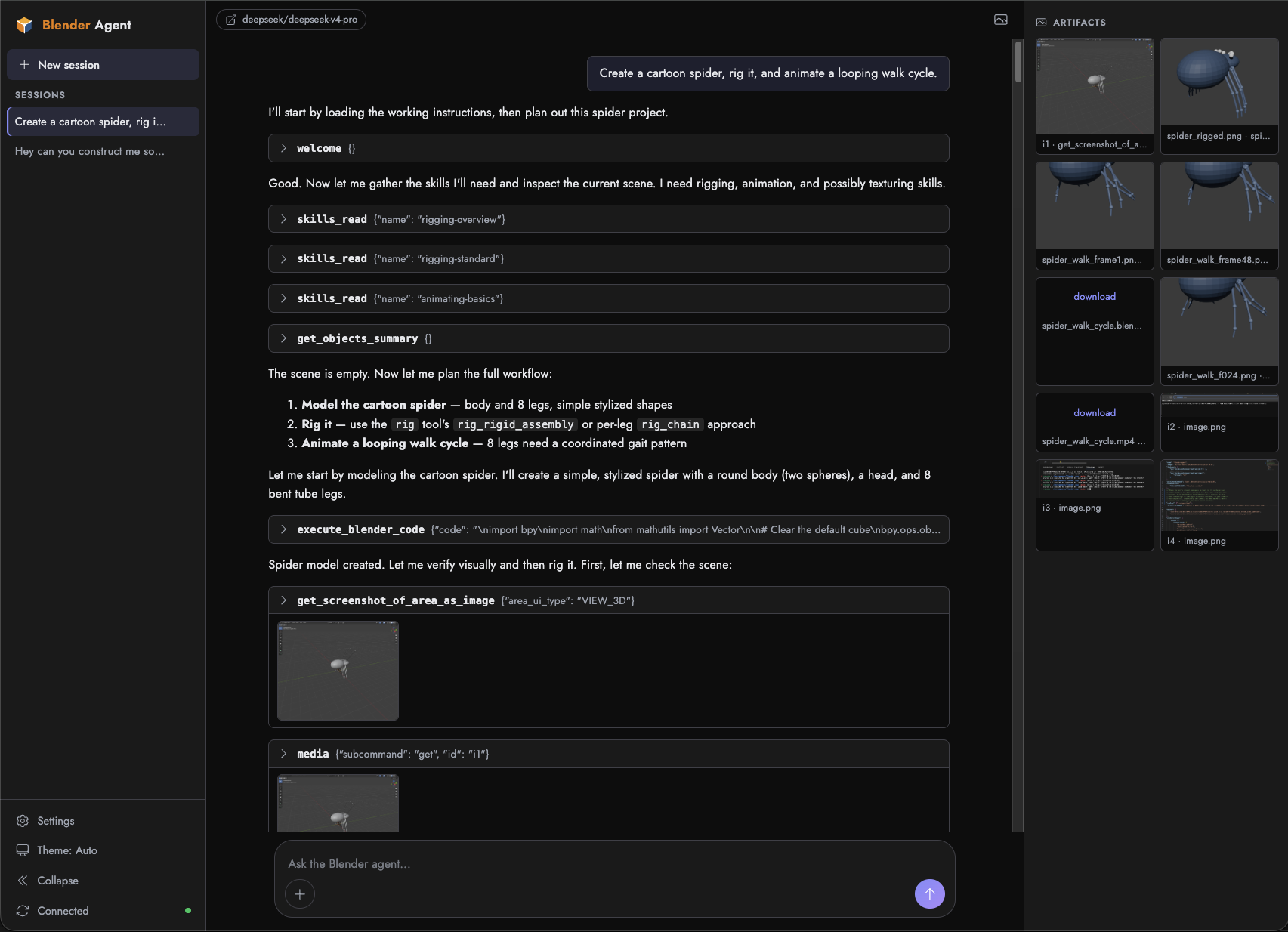The height and width of the screenshot is (932, 1288).
Task: Expand skills_read animating-basics call
Action: coord(608,298)
